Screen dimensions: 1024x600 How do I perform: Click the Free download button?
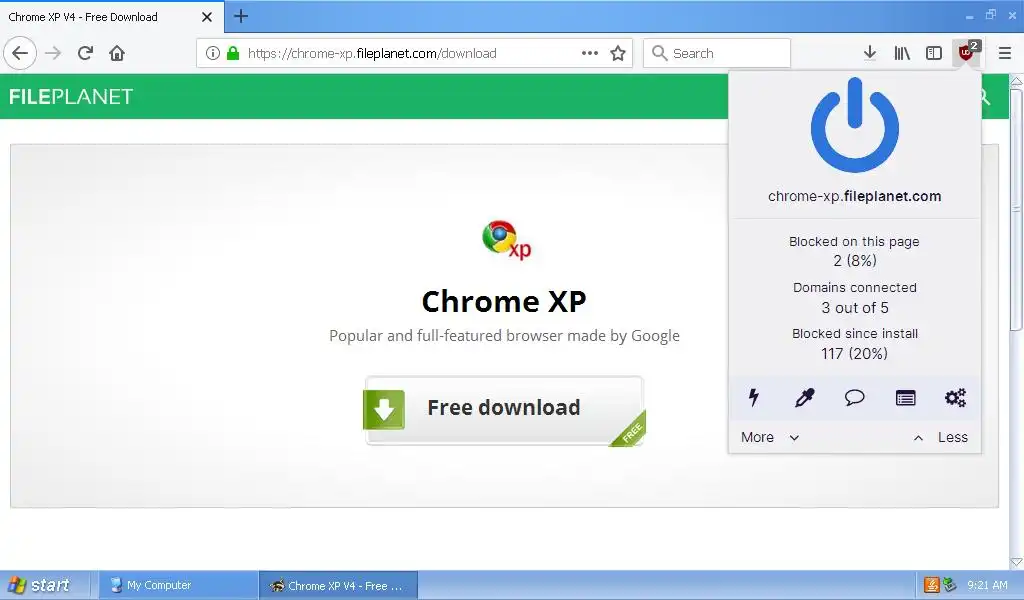tap(504, 410)
